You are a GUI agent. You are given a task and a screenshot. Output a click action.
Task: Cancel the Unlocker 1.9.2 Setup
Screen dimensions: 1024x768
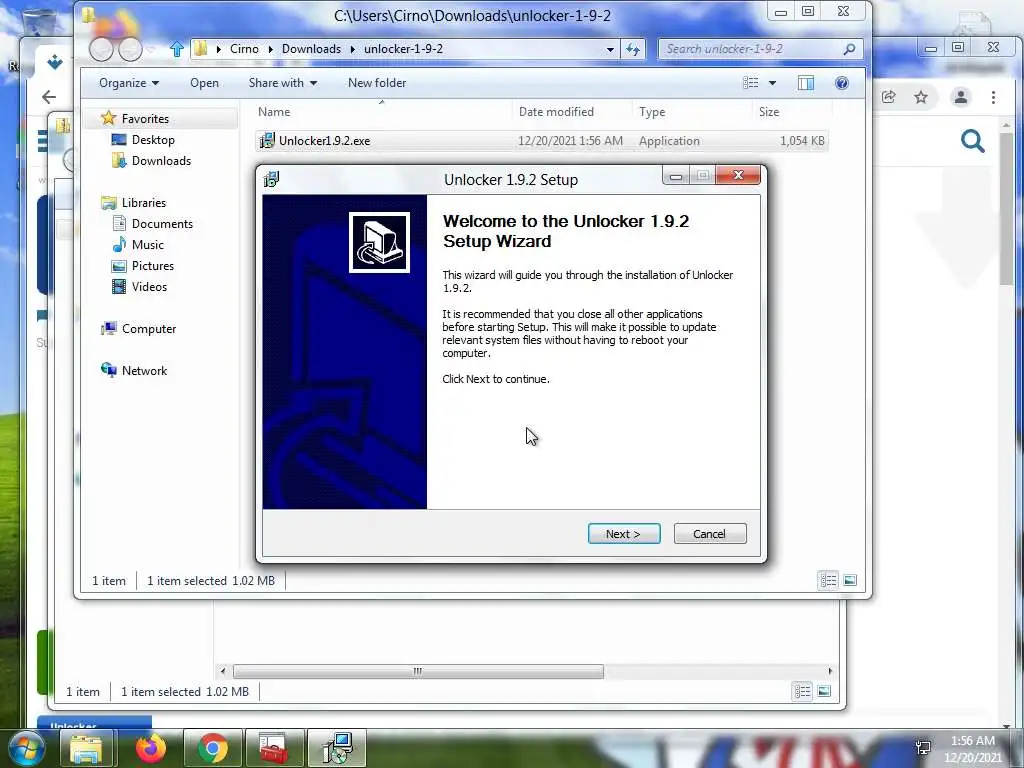[710, 534]
